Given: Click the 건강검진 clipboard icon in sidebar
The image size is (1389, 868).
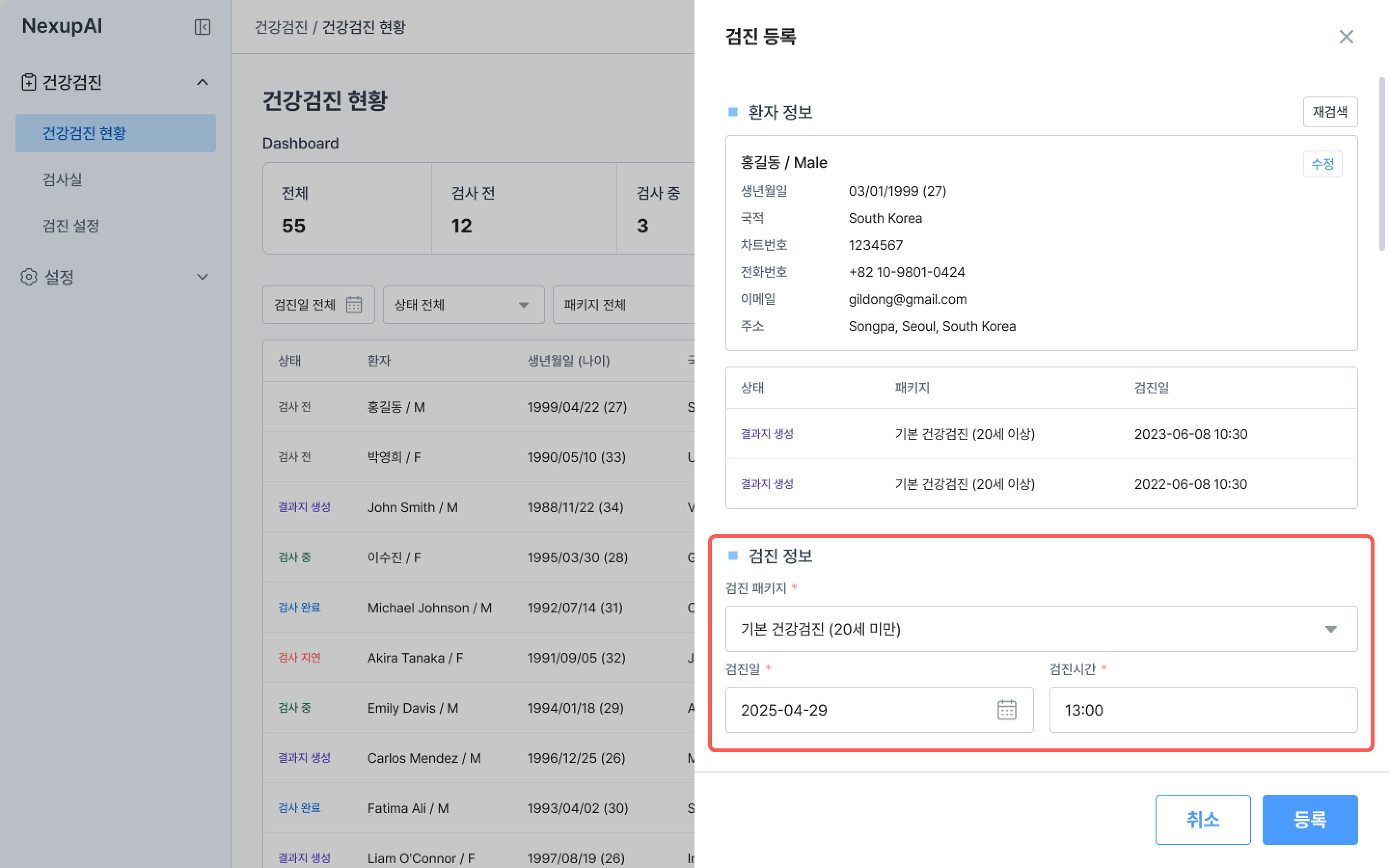Looking at the screenshot, I should point(29,82).
